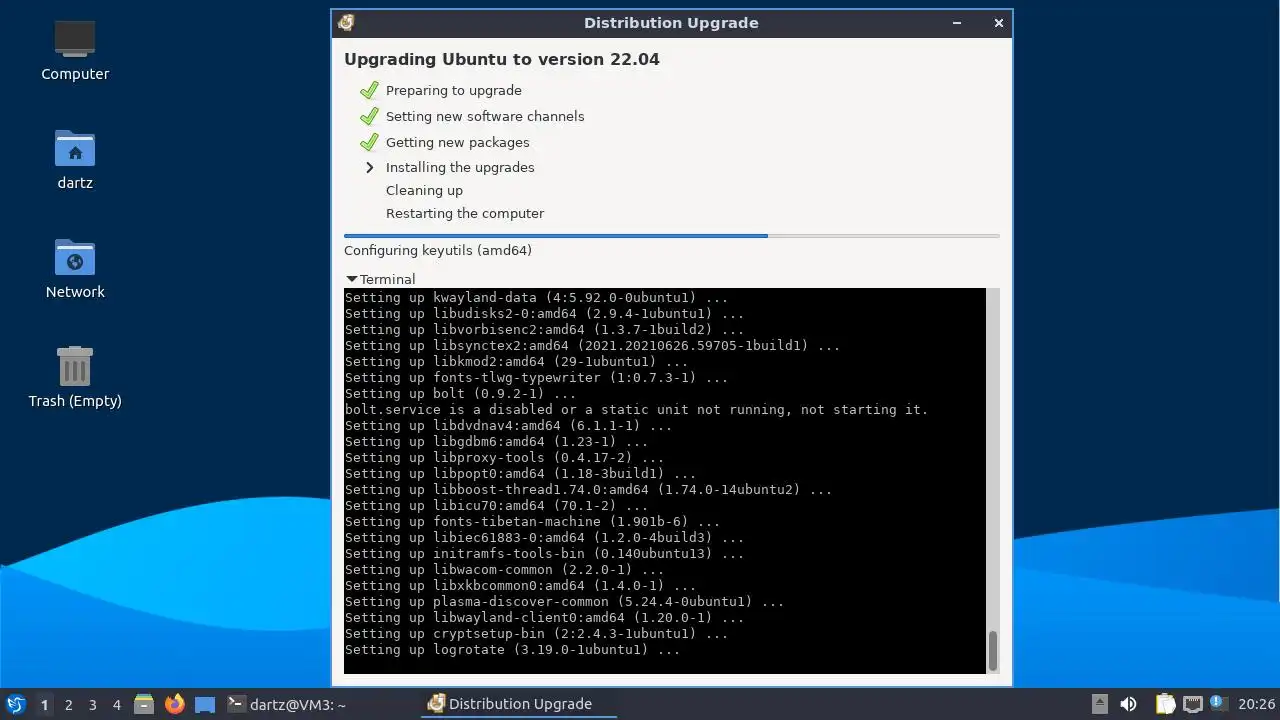Click the 20:26 clock in the panel
This screenshot has height=720, width=1280.
coord(1256,704)
